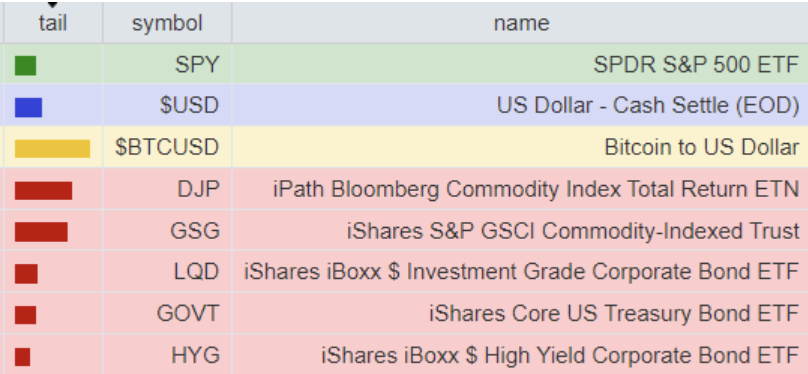
Task: Click the sort arrow above tail
Action: click(x=52, y=5)
